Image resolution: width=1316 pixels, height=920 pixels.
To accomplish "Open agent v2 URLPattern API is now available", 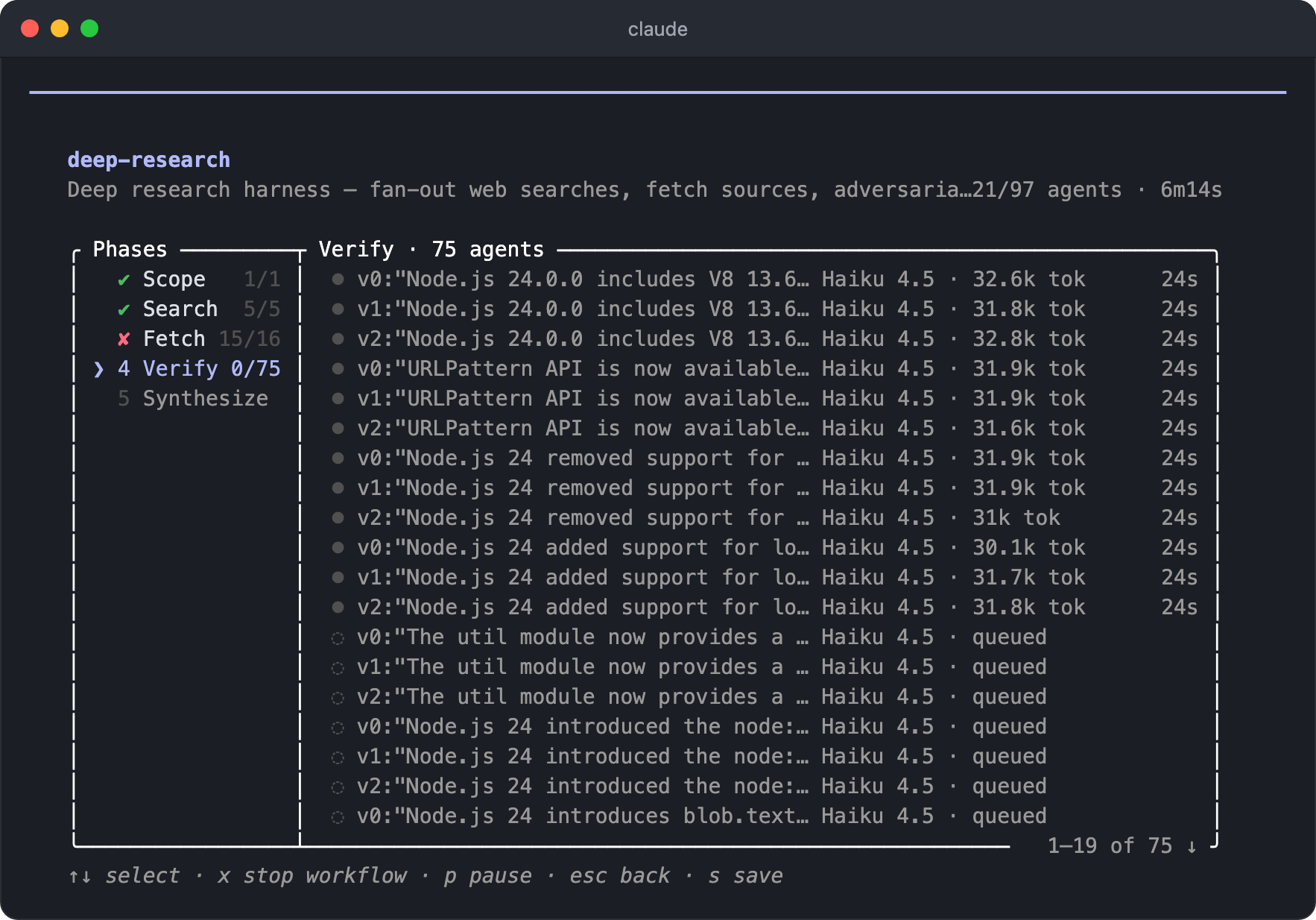I will pyautogui.click(x=765, y=428).
